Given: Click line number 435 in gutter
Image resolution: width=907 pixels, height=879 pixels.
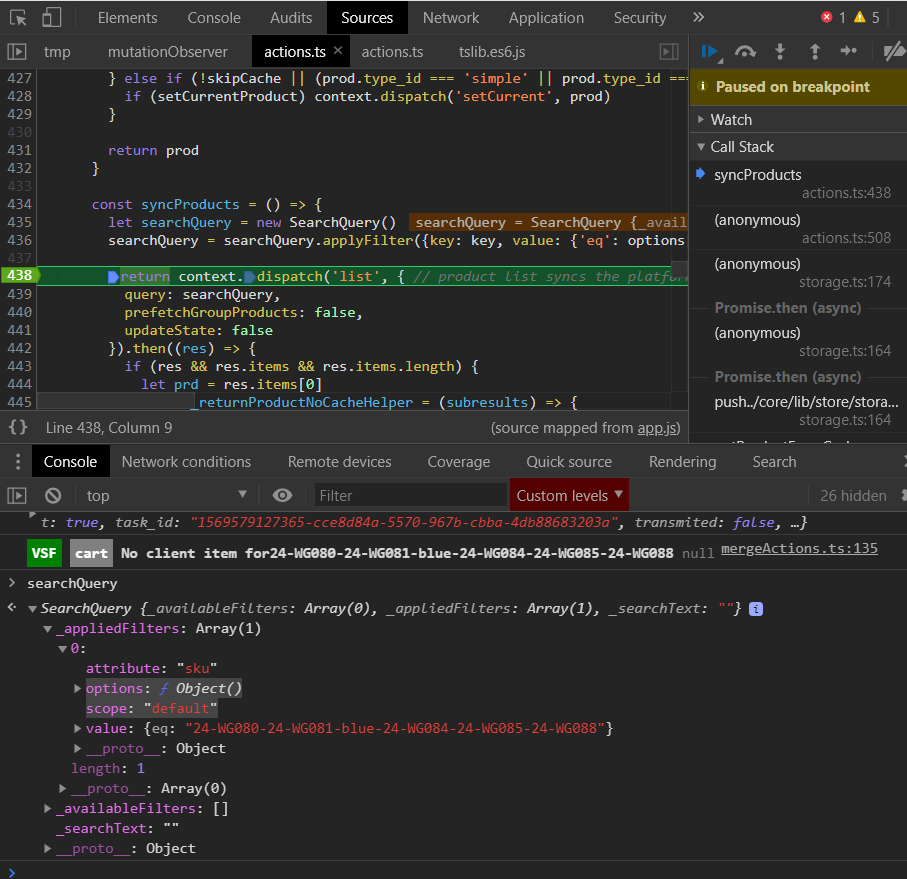Looking at the screenshot, I should coord(19,222).
